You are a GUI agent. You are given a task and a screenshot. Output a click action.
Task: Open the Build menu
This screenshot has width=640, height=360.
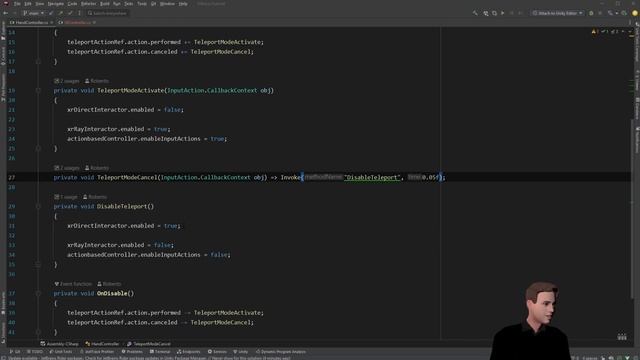[105, 4]
